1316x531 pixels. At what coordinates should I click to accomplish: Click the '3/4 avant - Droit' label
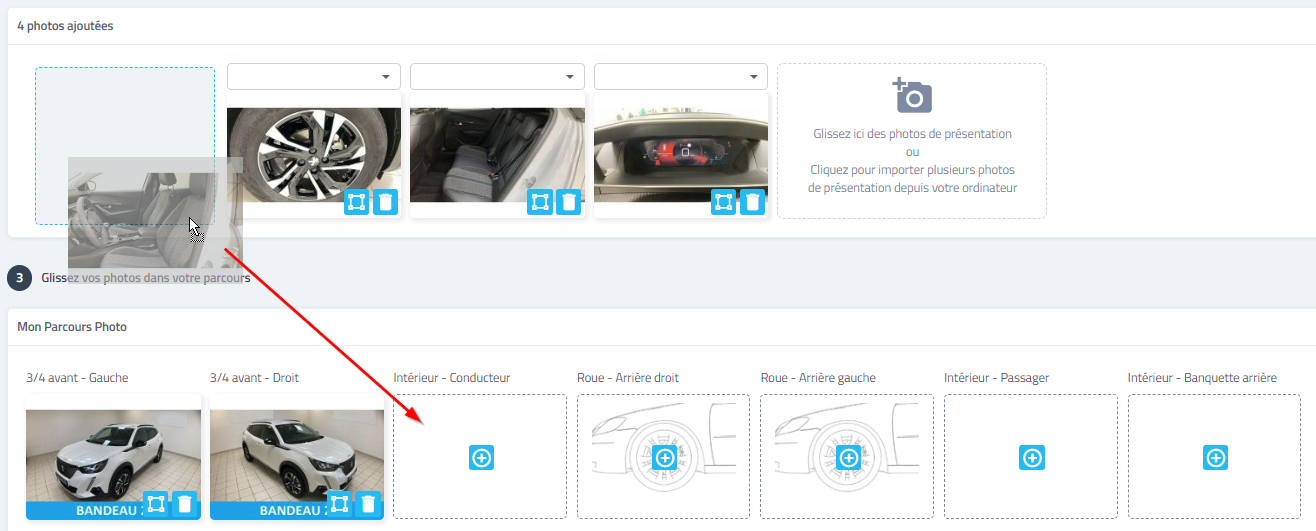coord(254,378)
